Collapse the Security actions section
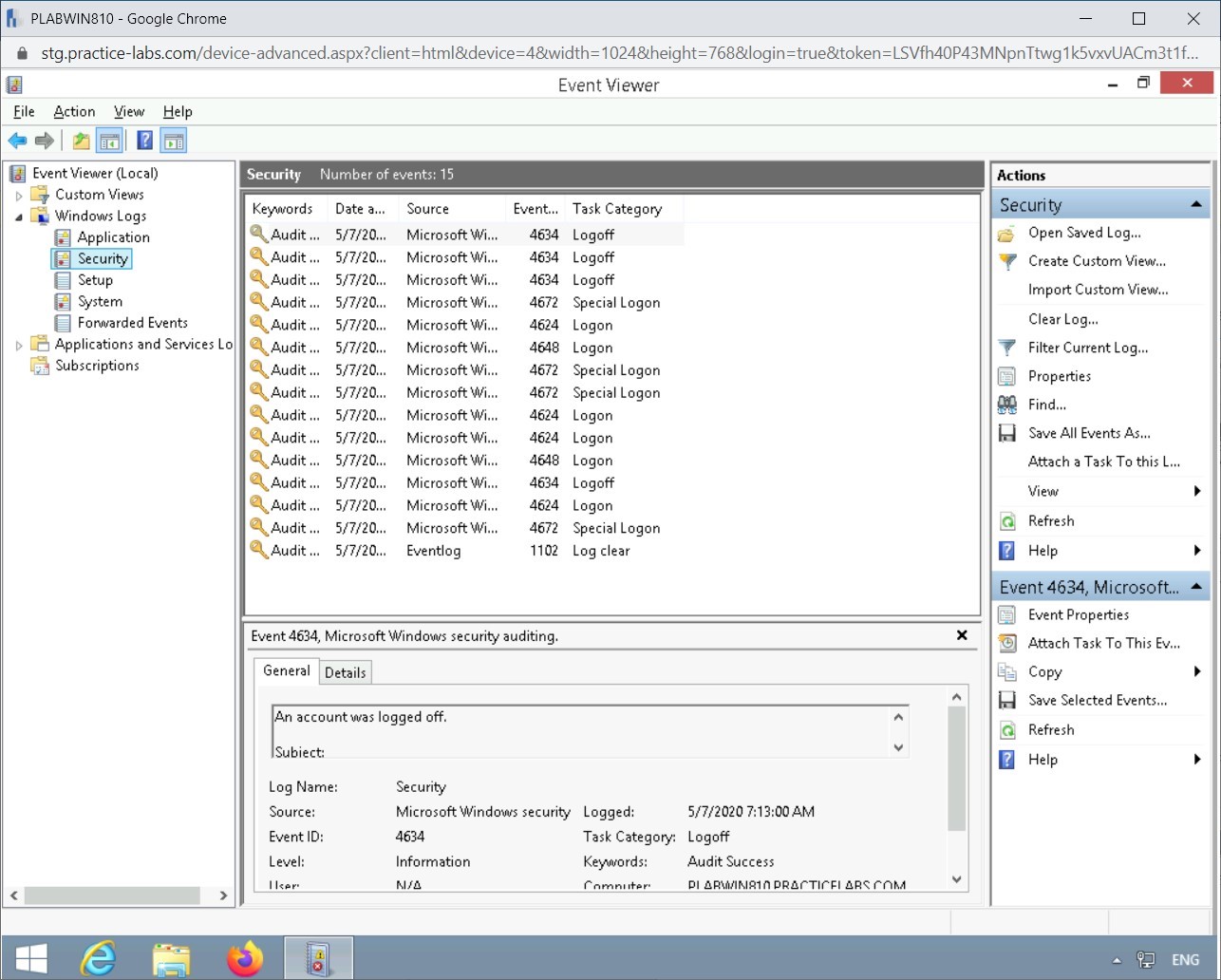 click(1194, 203)
